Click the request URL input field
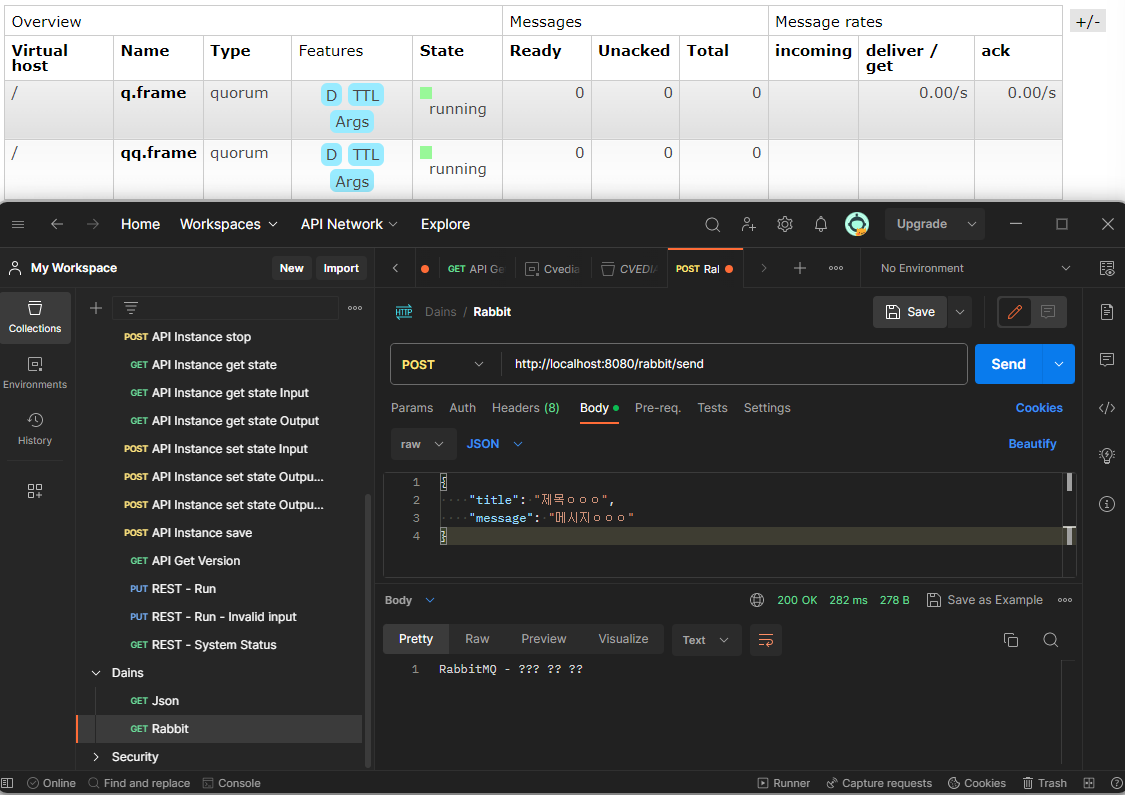The image size is (1125, 795). tap(733, 364)
